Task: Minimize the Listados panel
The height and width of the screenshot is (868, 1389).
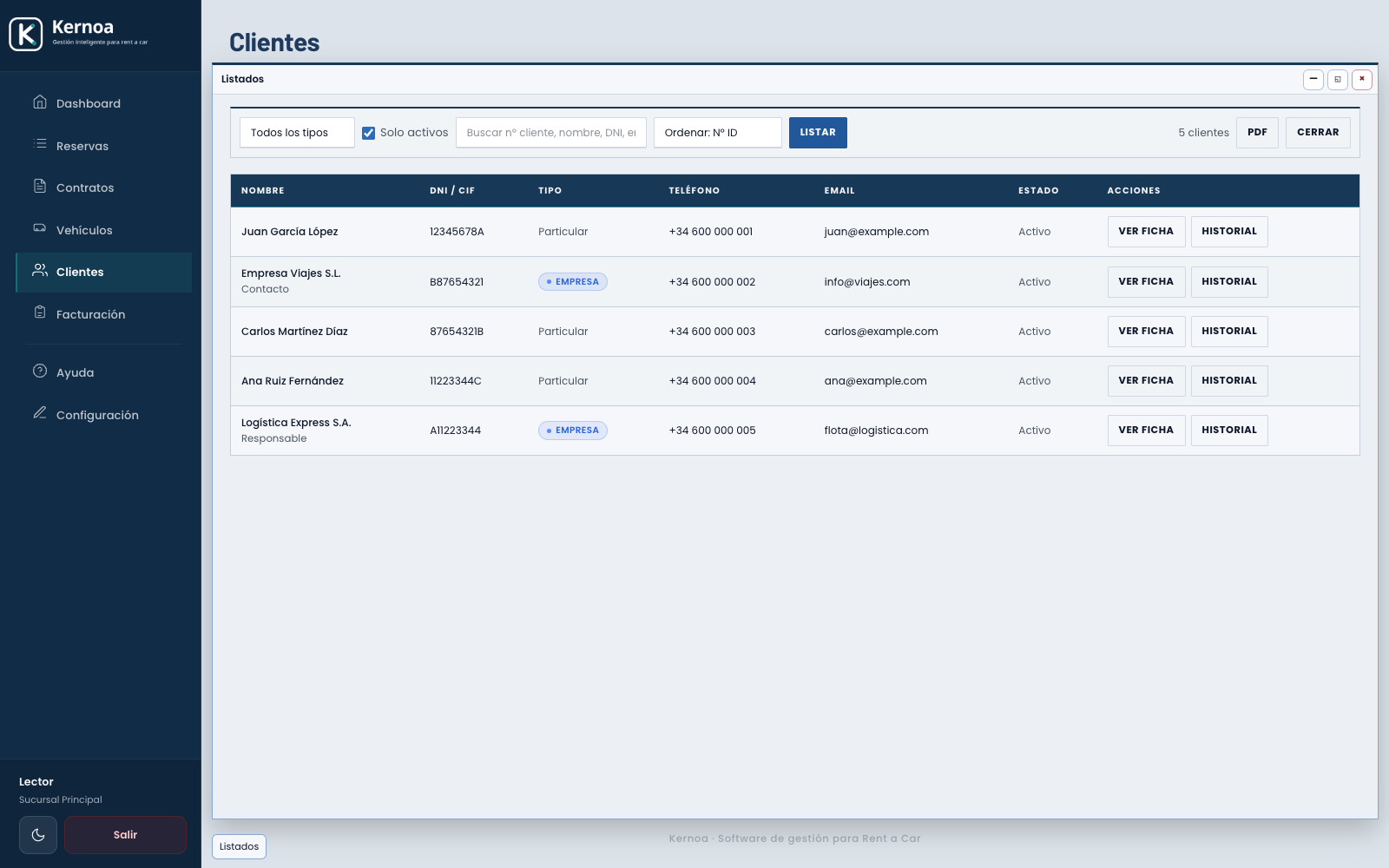Action: [1313, 79]
